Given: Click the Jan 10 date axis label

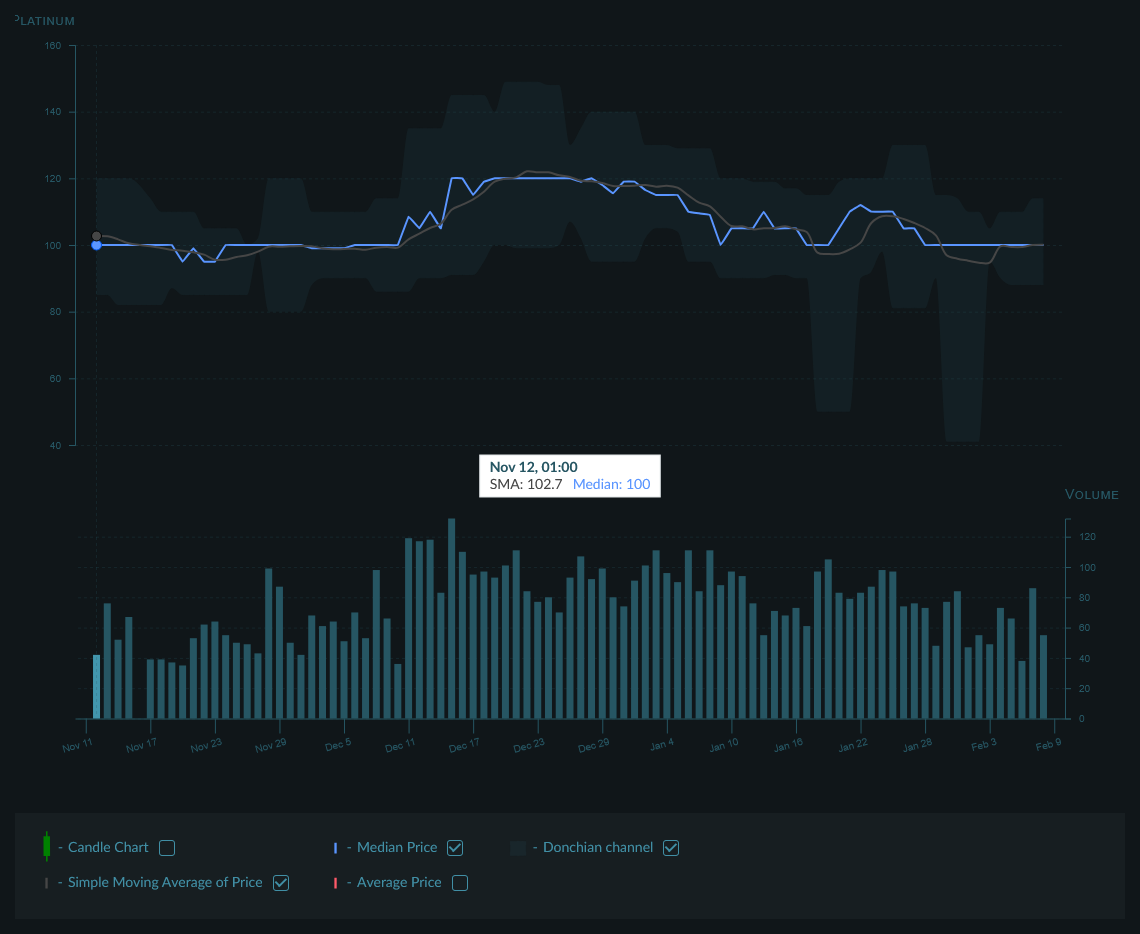Looking at the screenshot, I should (x=723, y=746).
